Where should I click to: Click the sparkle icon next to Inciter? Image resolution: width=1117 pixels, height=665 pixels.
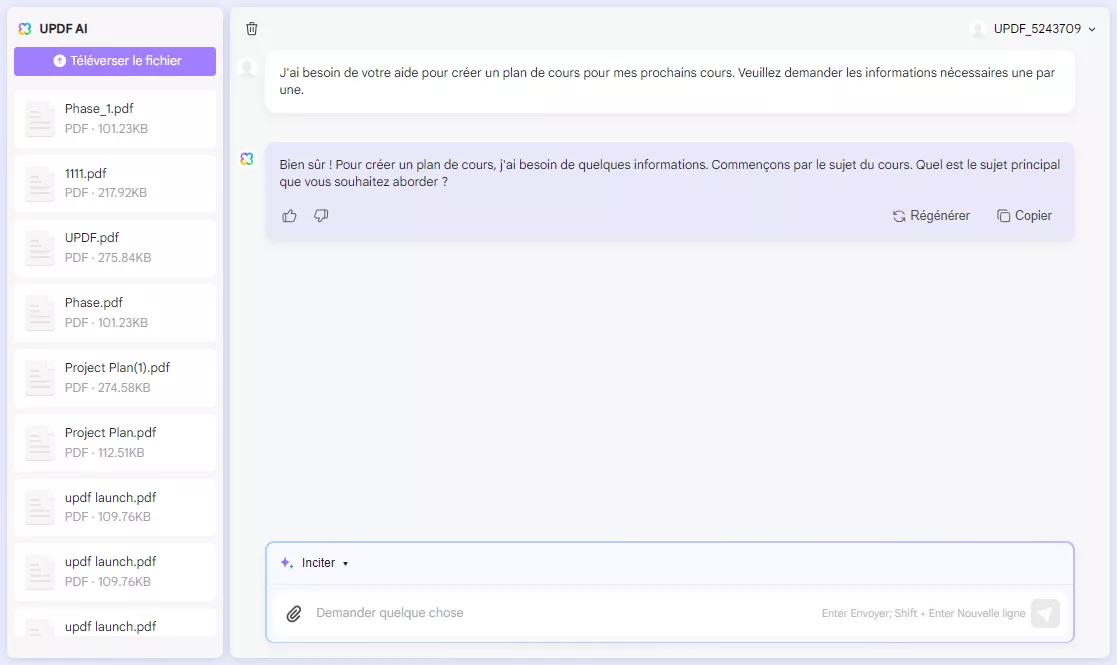(x=285, y=562)
